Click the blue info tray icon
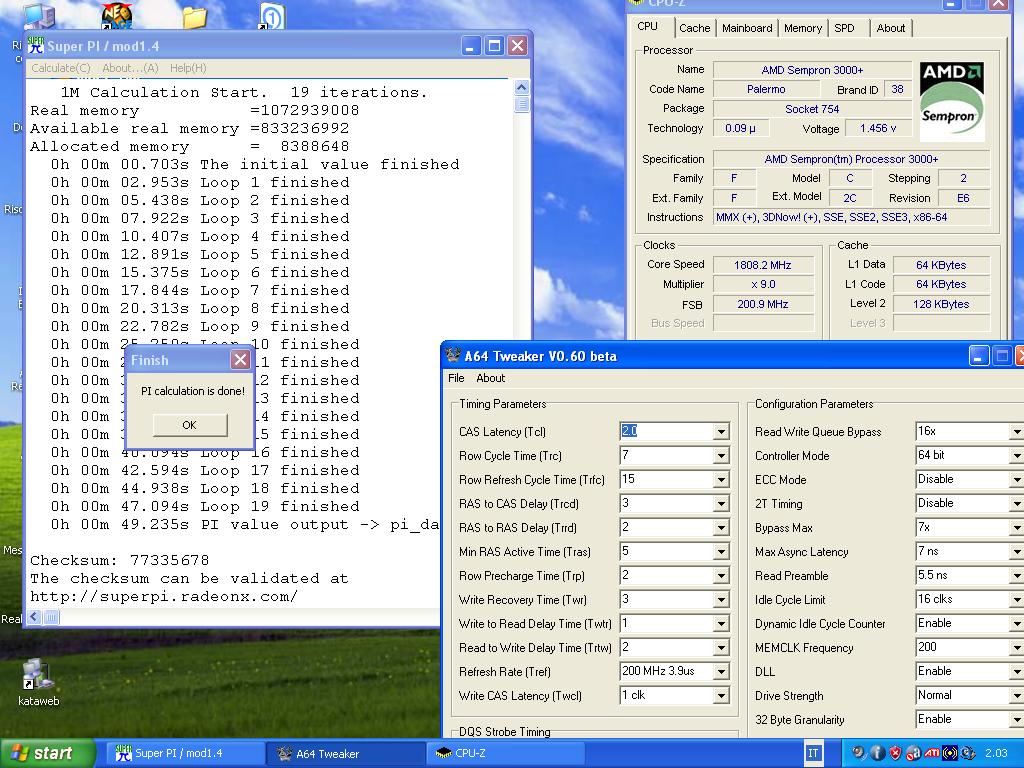Viewport: 1024px width, 768px height. pyautogui.click(x=877, y=754)
